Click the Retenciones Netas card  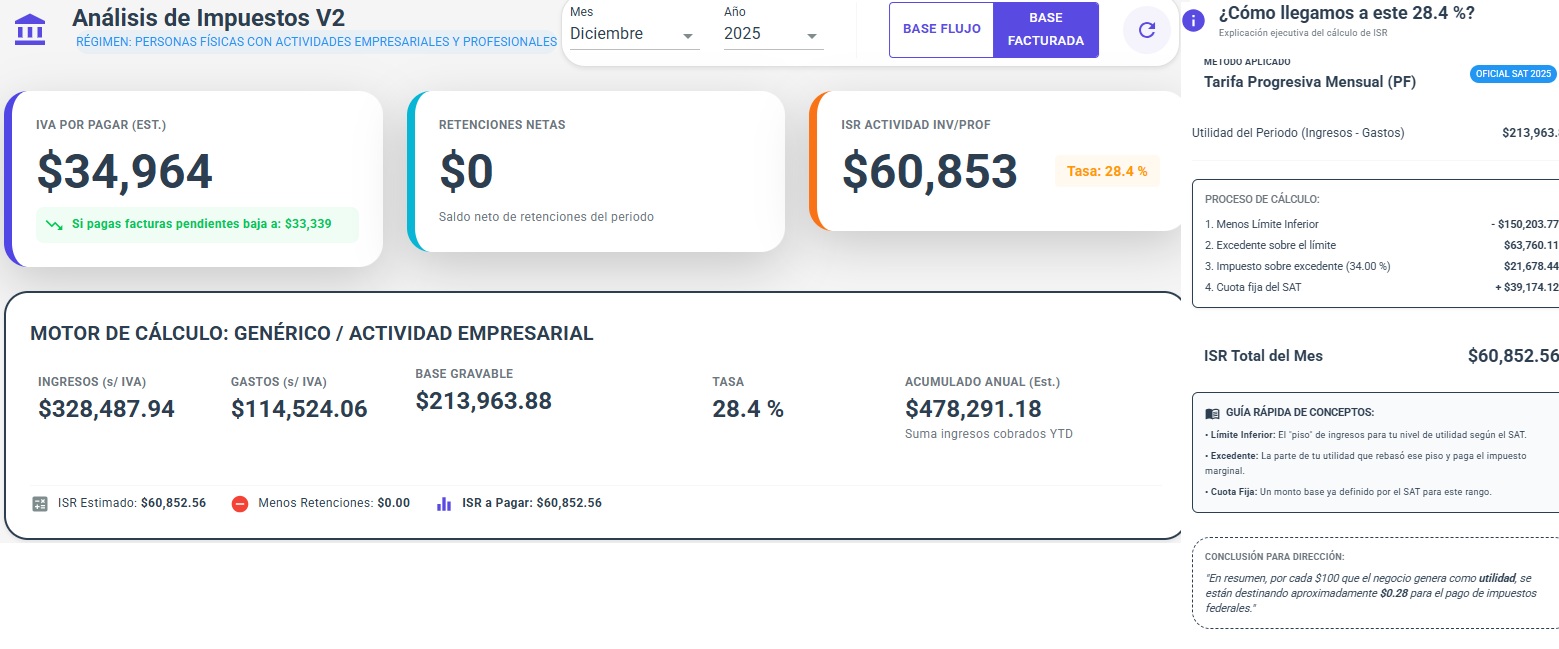pos(596,172)
